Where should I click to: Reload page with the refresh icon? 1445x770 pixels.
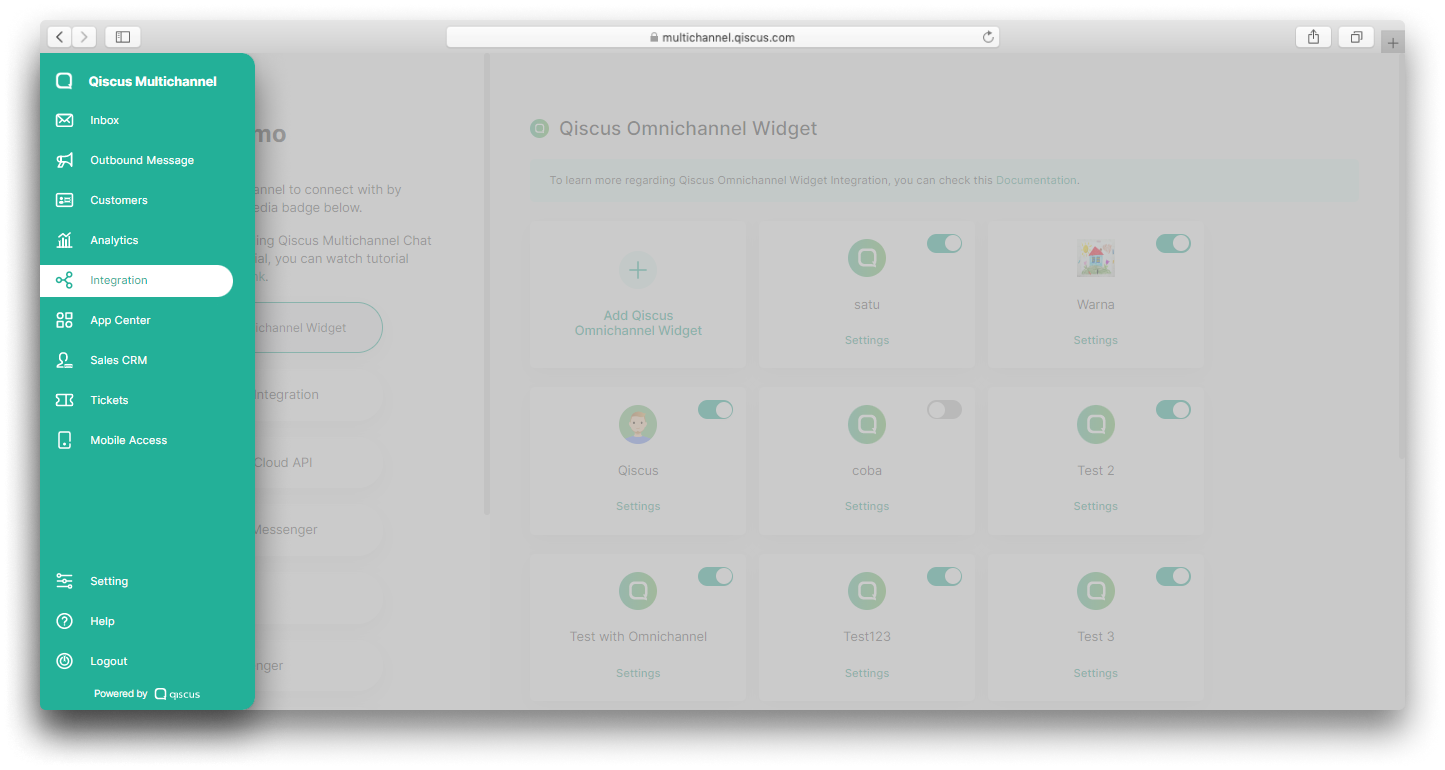(988, 37)
